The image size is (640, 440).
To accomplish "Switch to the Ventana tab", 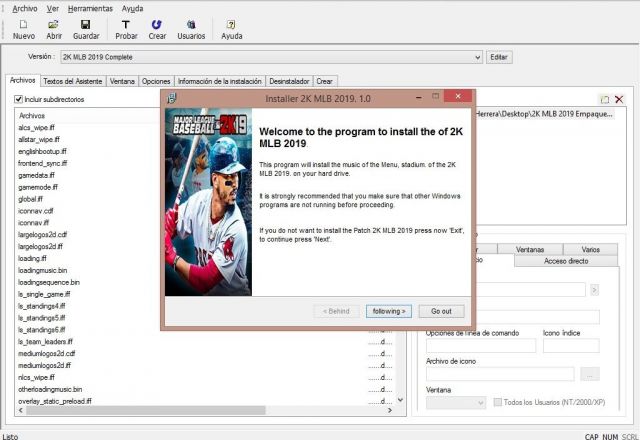I will (122, 81).
